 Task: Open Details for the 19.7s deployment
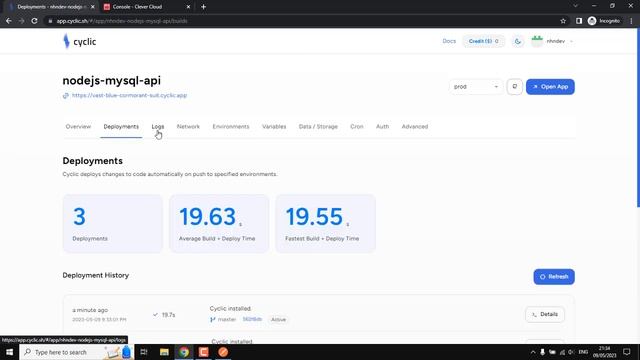coord(545,314)
